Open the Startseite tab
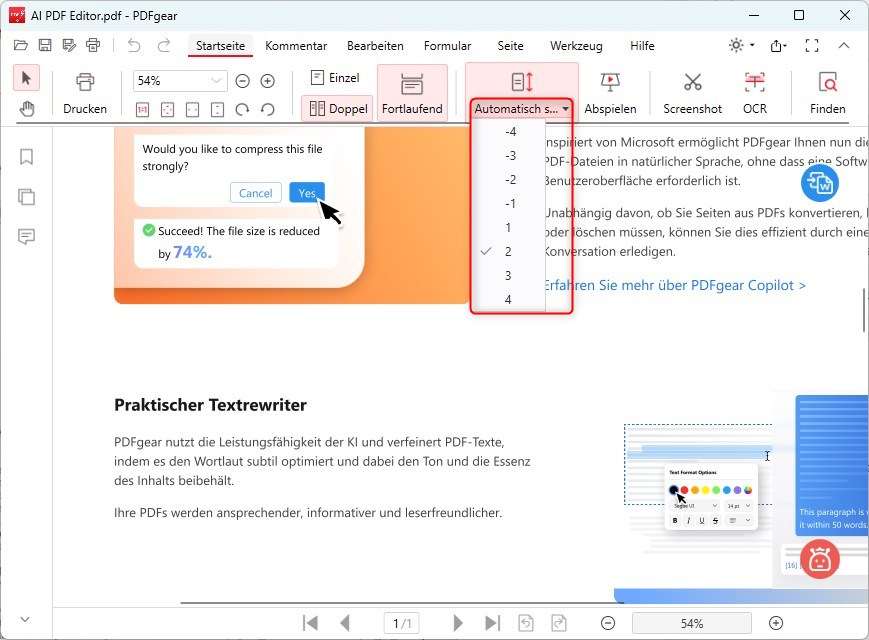Viewport: 869px width, 640px height. (x=221, y=46)
